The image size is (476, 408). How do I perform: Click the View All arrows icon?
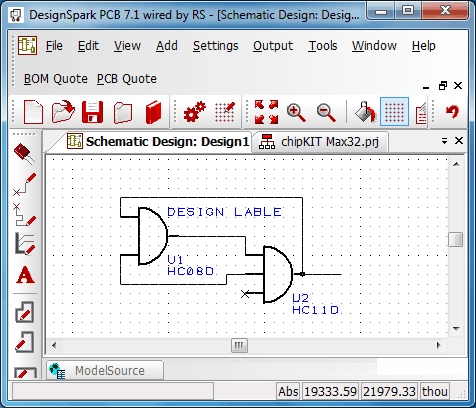[x=266, y=112]
